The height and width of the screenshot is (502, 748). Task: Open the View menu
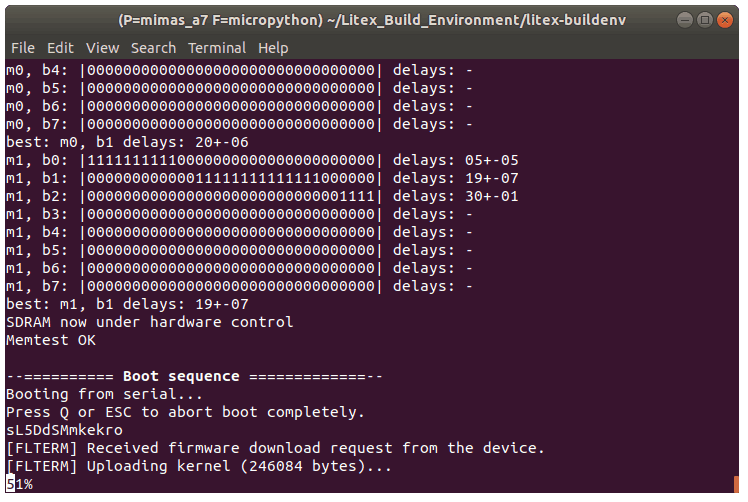pos(102,47)
